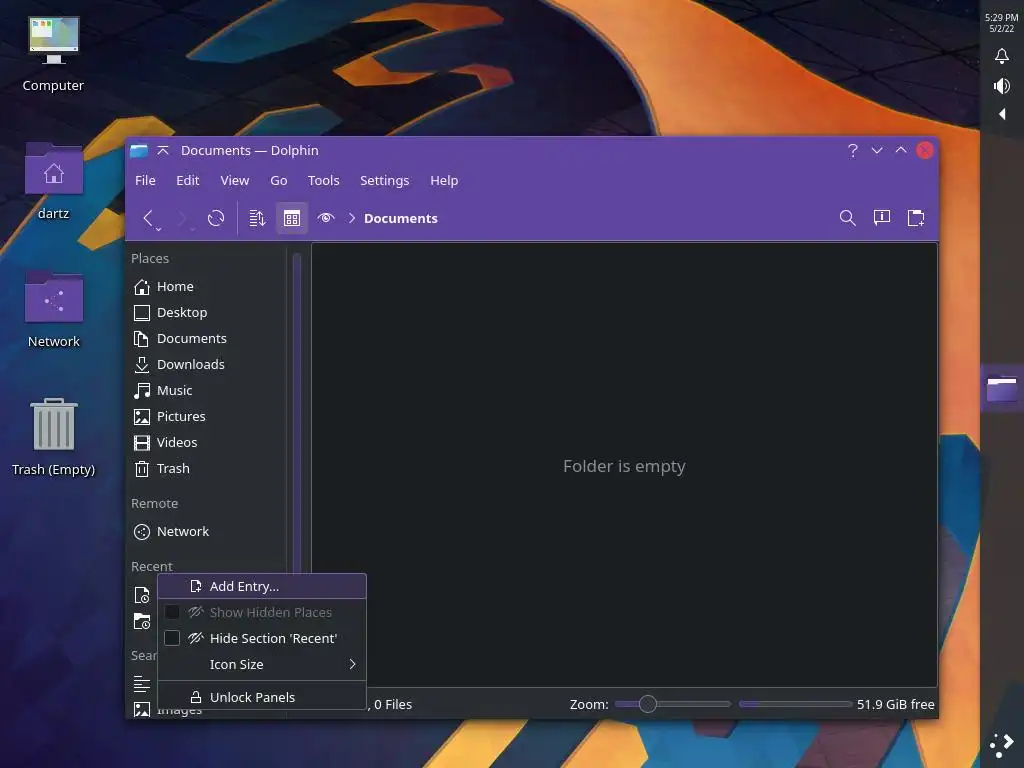Click the free disk space bar
This screenshot has height=768, width=1024.
pyautogui.click(x=795, y=704)
